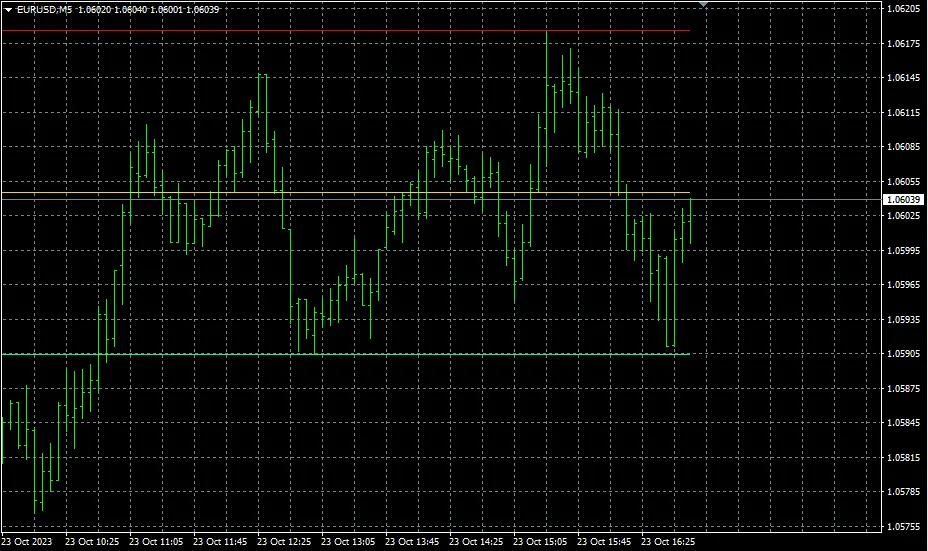Click the current price label 1.06039
Screen dimensions: 928x551
(902, 200)
